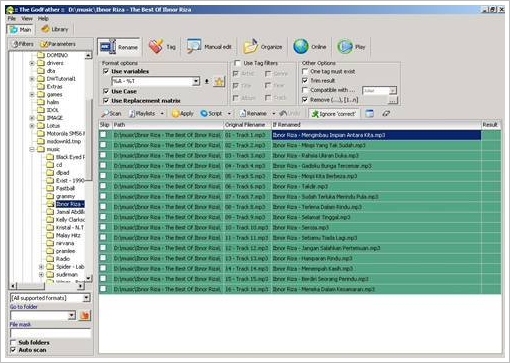Toggle the Remove (...), [1..n] checkbox
Viewport: 510px width, 363px height.
coord(305,100)
